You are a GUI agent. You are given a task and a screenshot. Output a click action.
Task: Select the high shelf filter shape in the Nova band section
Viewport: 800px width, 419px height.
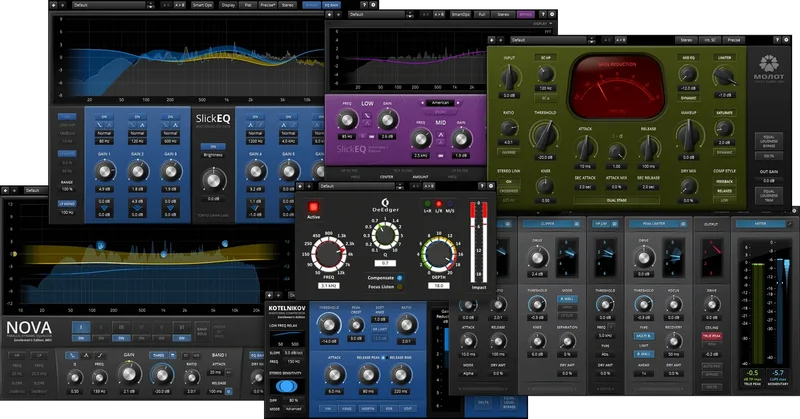[101, 355]
